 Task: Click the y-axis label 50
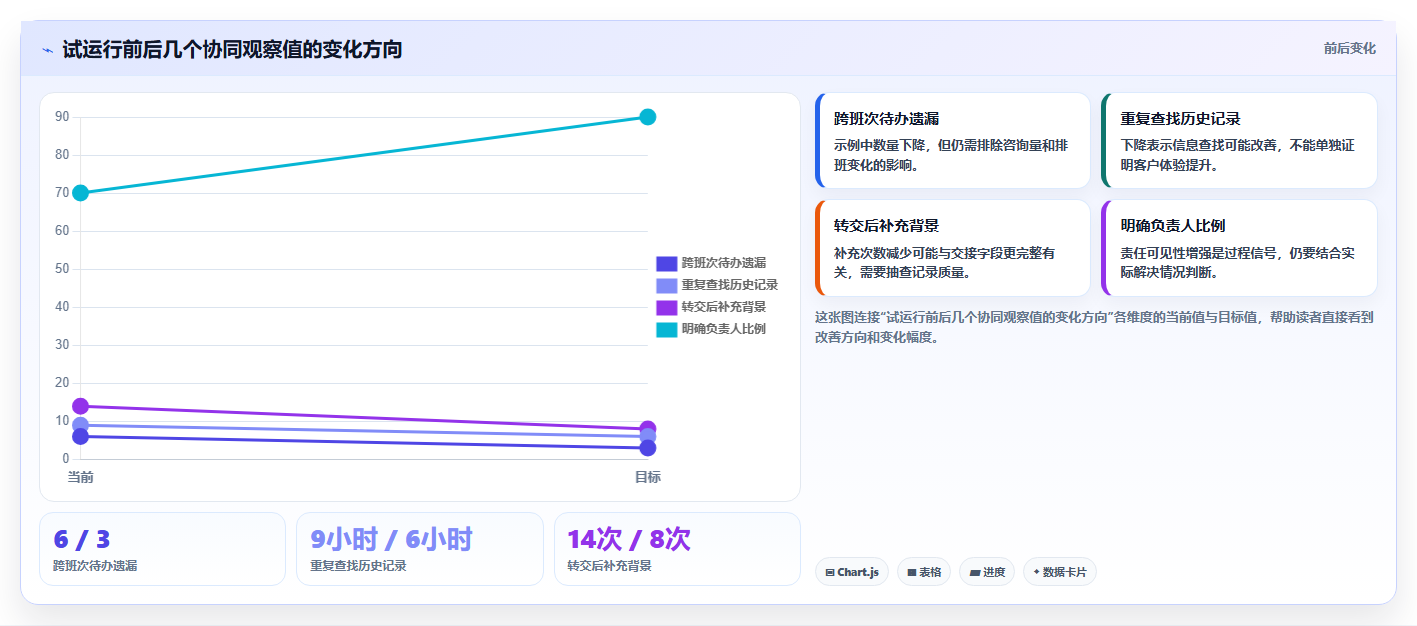click(62, 269)
